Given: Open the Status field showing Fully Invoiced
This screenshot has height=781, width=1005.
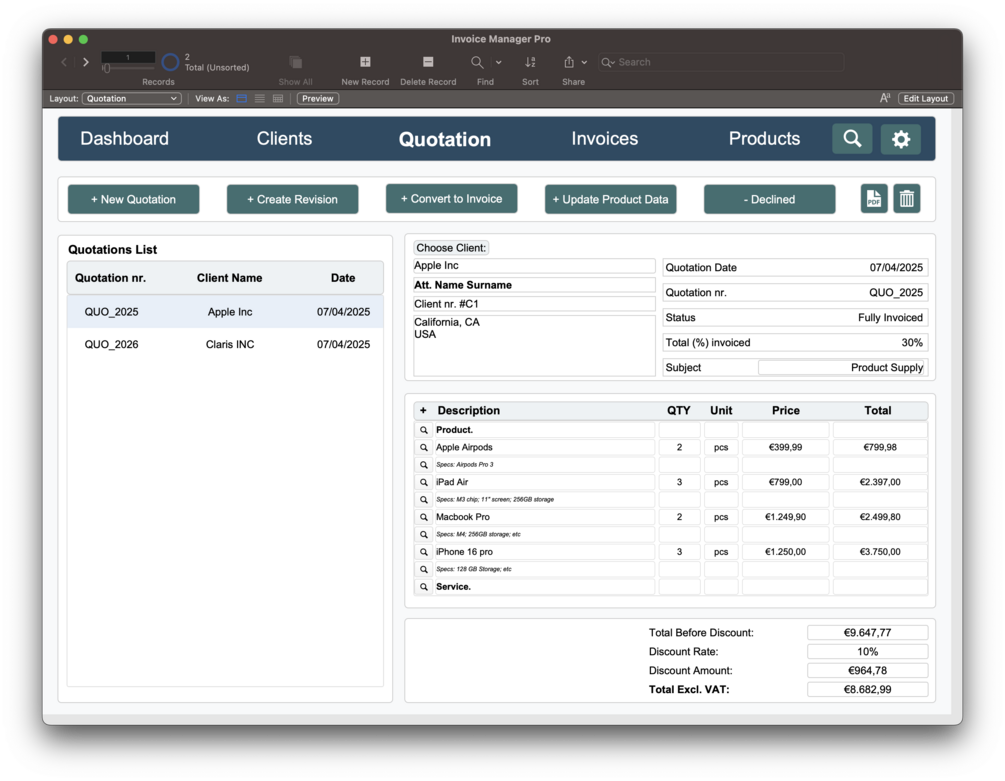Looking at the screenshot, I should pos(795,318).
